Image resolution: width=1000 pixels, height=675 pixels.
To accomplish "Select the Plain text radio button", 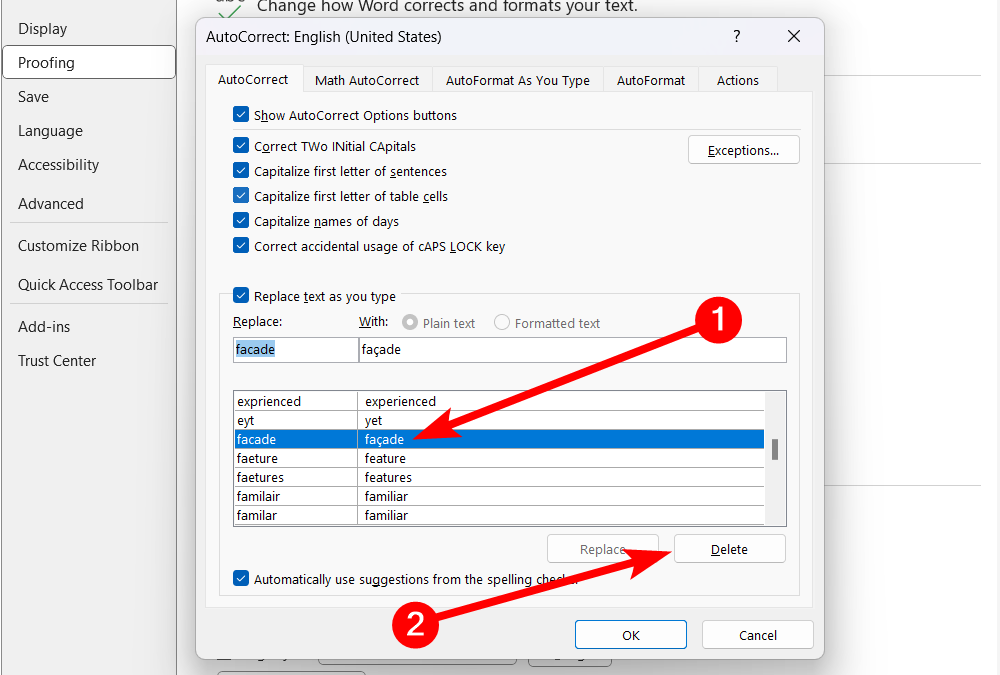I will click(410, 323).
